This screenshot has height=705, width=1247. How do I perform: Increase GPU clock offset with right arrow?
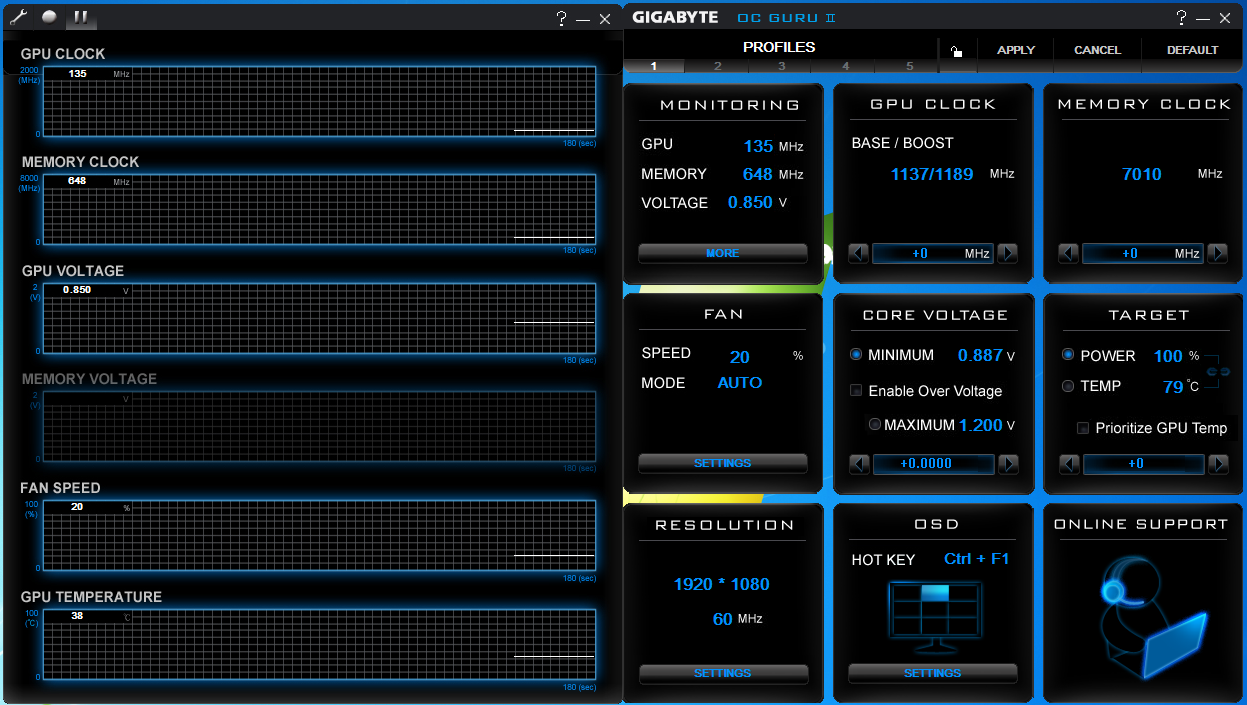click(1008, 254)
